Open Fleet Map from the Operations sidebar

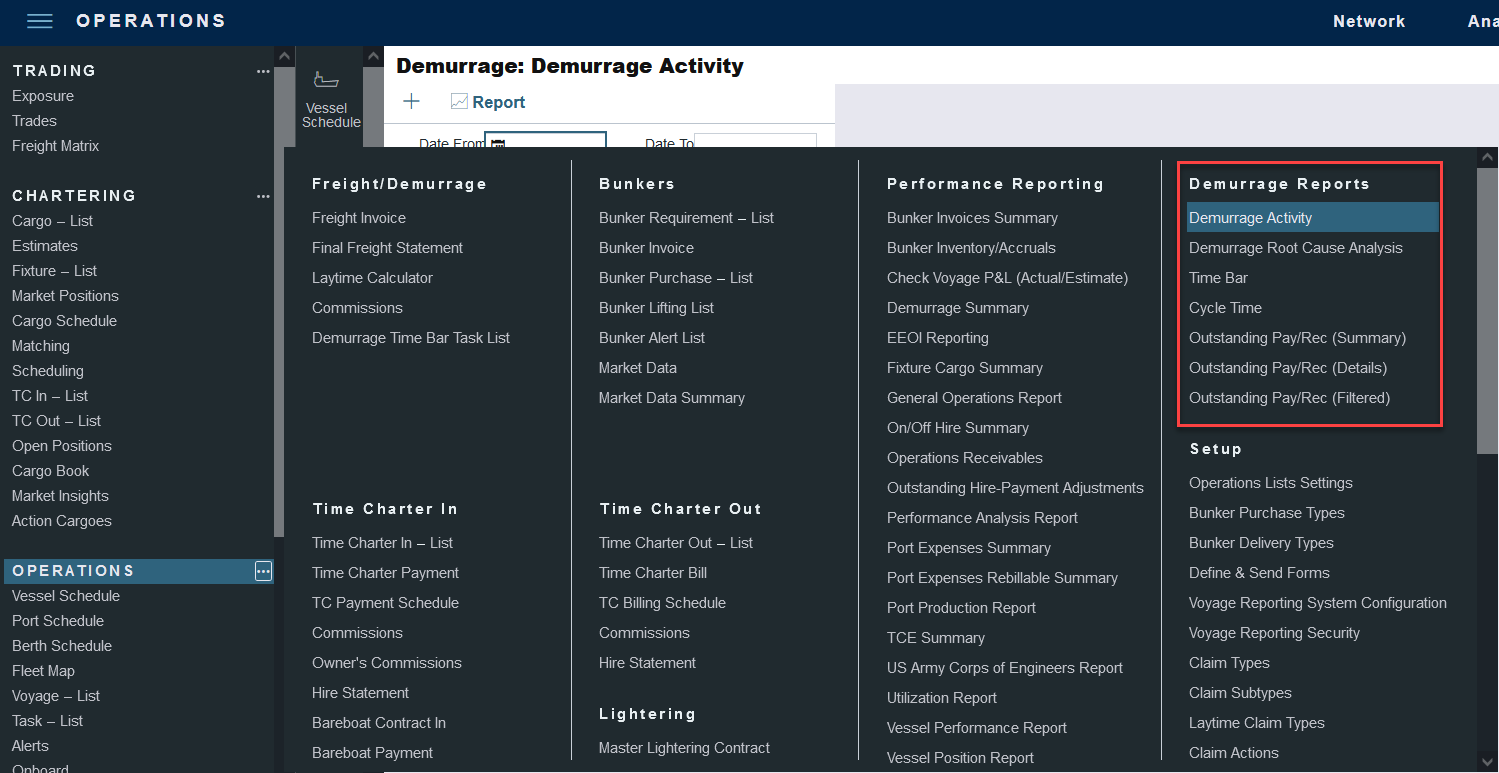tap(43, 671)
